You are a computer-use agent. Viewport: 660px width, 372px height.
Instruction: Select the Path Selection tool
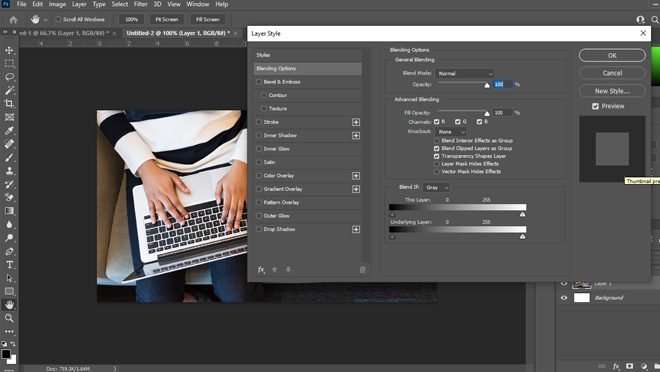[x=9, y=278]
